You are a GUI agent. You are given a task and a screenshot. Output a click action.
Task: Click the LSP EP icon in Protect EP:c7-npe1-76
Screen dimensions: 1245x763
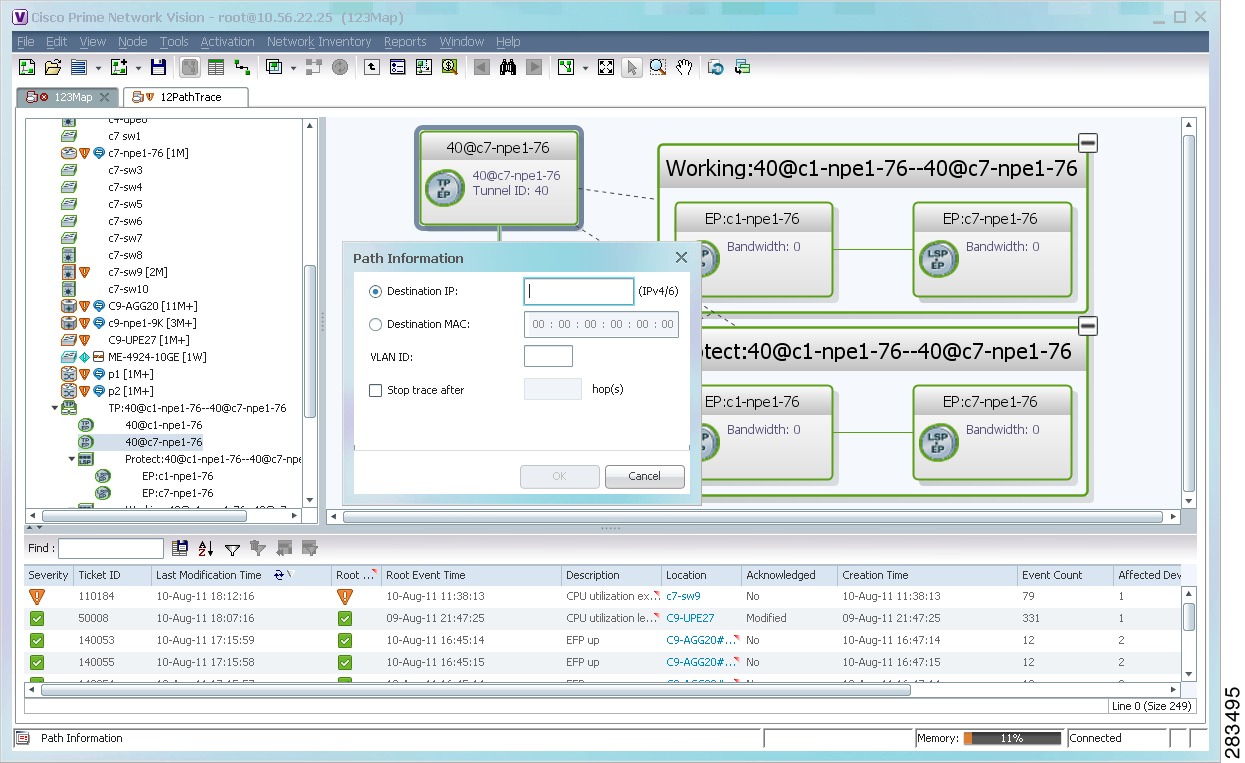point(938,443)
